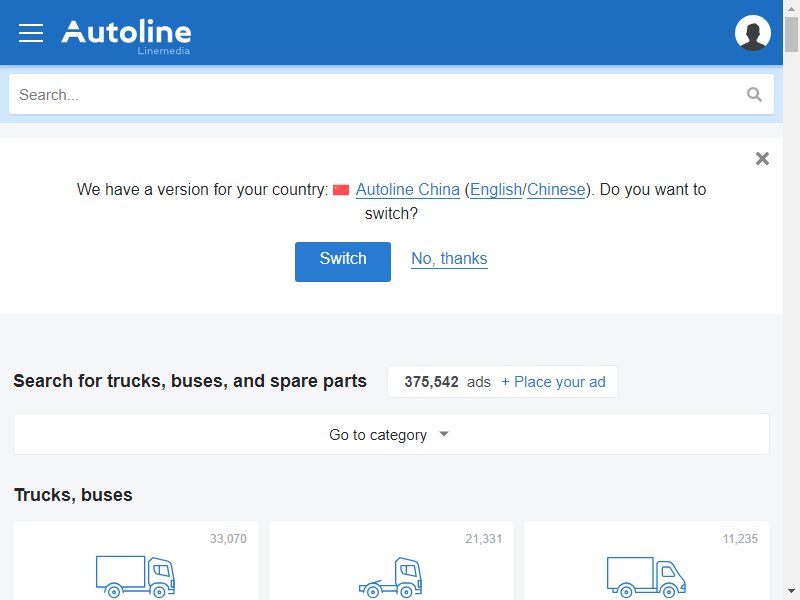Choose the Chinese version link
Image resolution: width=800 pixels, height=600 pixels.
[x=556, y=189]
